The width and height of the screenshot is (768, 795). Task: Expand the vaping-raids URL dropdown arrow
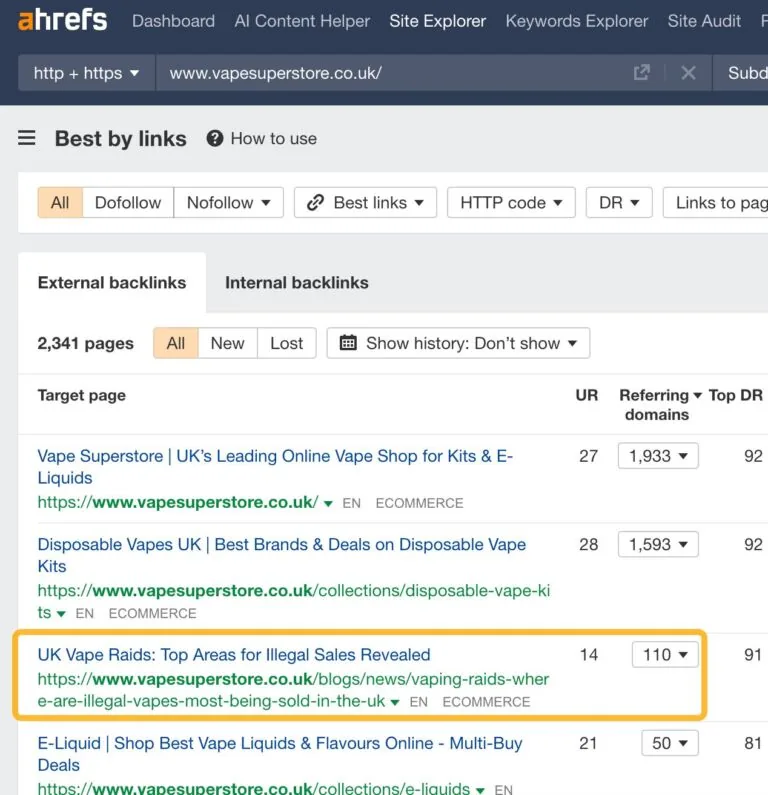(x=395, y=702)
